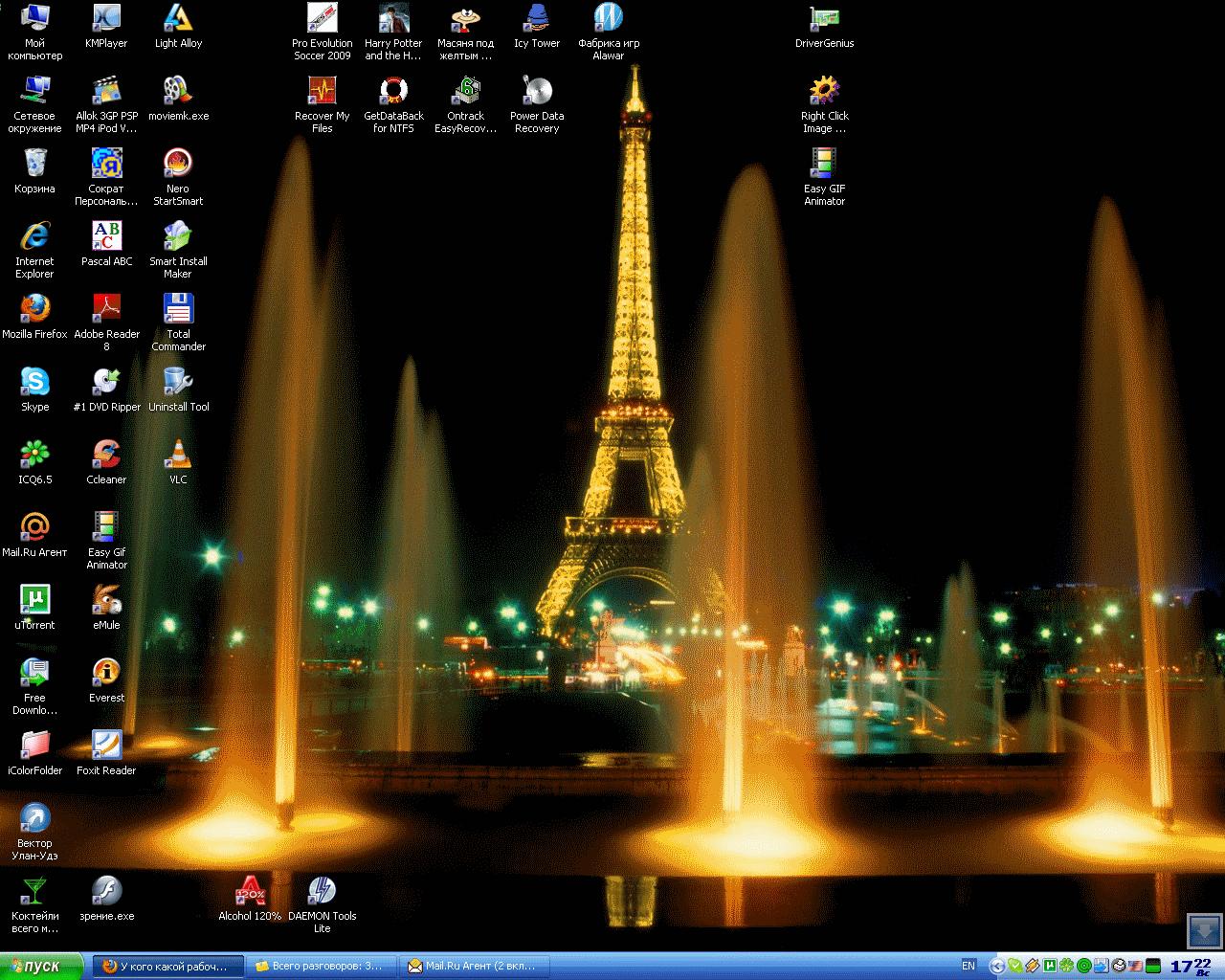
Task: Select the Корзина recycle bin
Action: tap(34, 164)
